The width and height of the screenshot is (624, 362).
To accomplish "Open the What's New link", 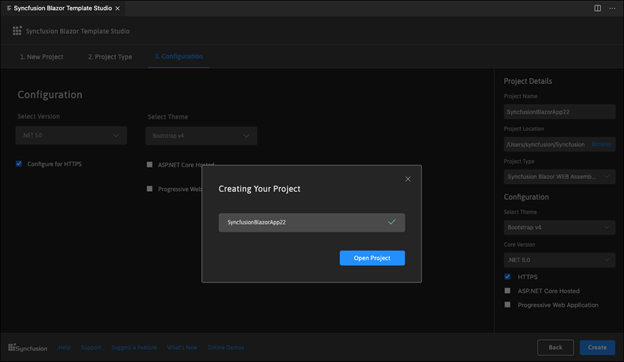I will coord(182,347).
